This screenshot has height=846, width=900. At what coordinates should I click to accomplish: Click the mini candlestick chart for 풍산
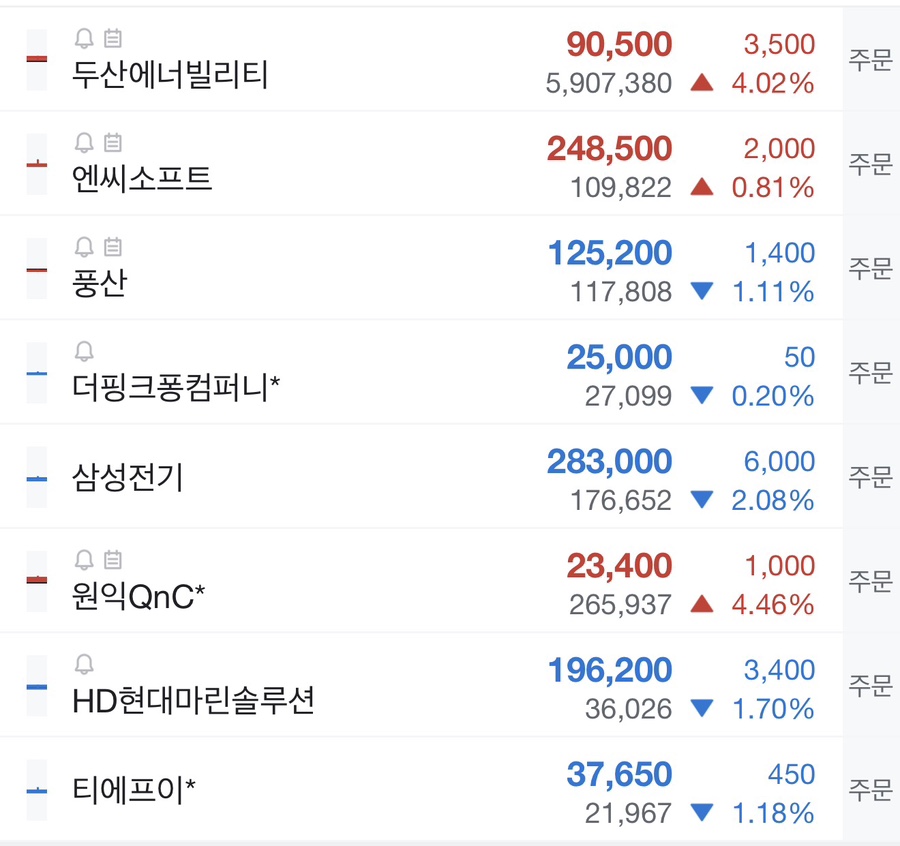click(34, 268)
